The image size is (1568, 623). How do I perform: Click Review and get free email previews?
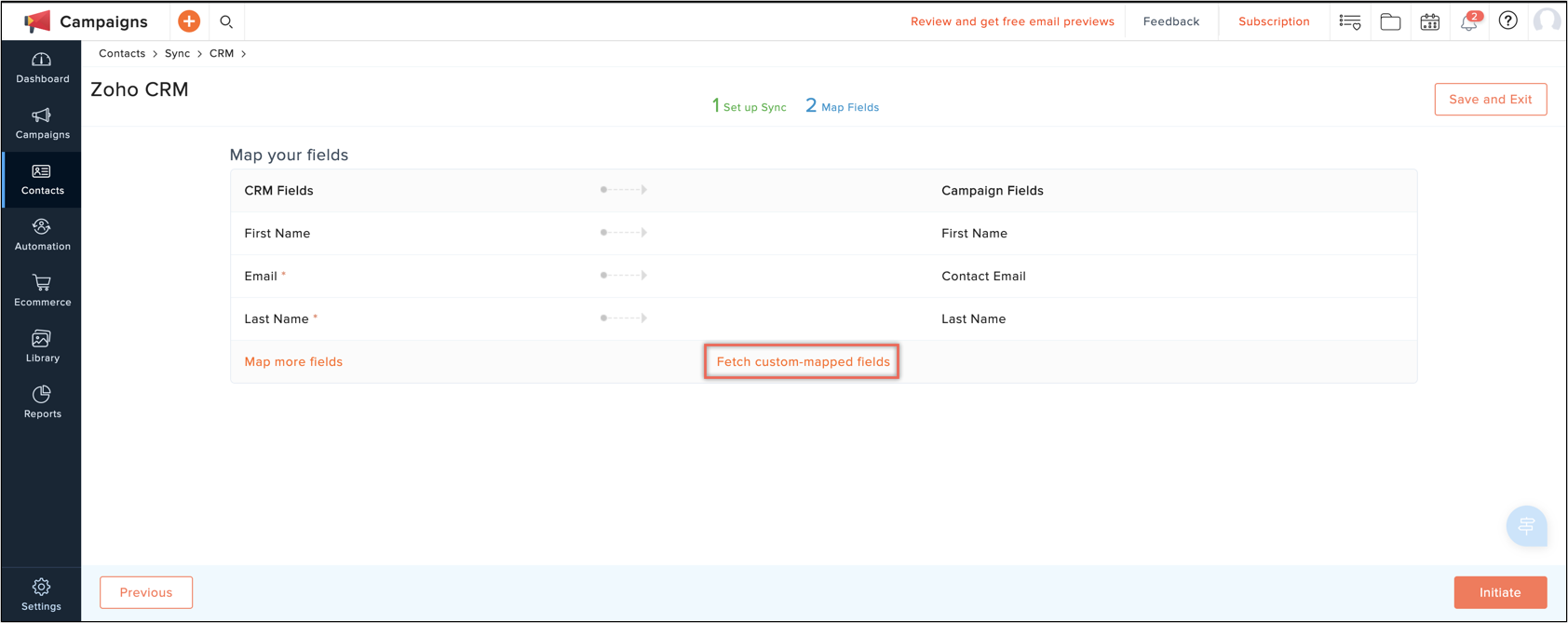(x=1012, y=21)
